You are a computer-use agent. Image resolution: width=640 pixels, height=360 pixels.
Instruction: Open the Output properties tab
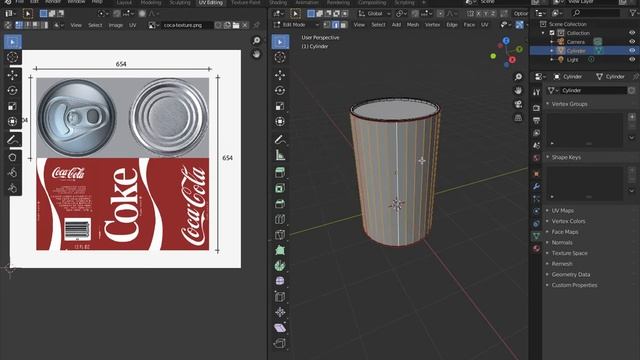pyautogui.click(x=536, y=120)
